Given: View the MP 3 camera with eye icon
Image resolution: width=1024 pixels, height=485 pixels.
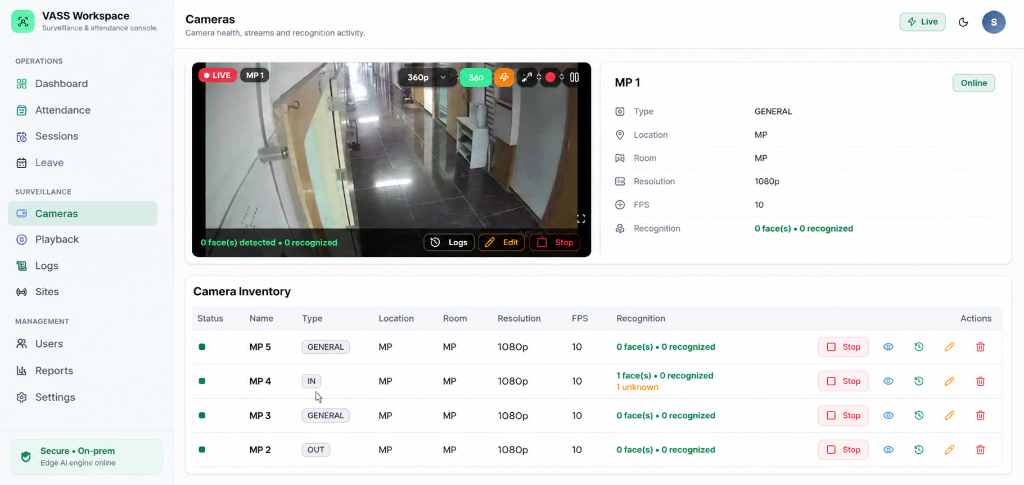Looking at the screenshot, I should 888,415.
